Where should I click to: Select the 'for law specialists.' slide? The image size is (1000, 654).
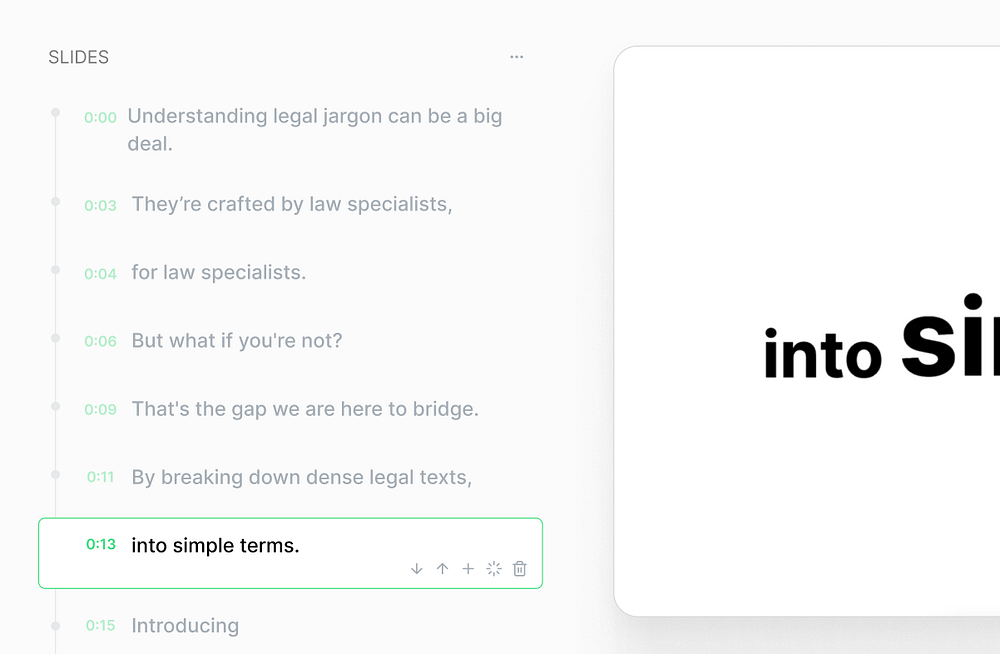218,272
